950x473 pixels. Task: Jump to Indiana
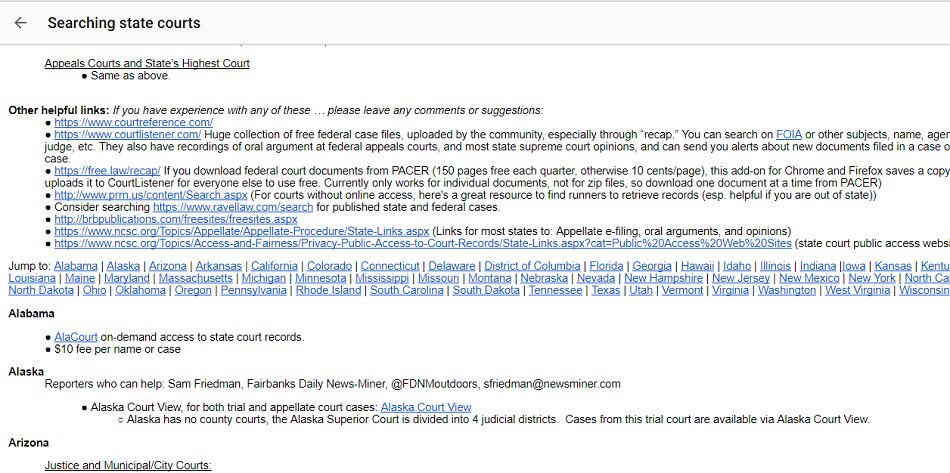[x=819, y=266]
